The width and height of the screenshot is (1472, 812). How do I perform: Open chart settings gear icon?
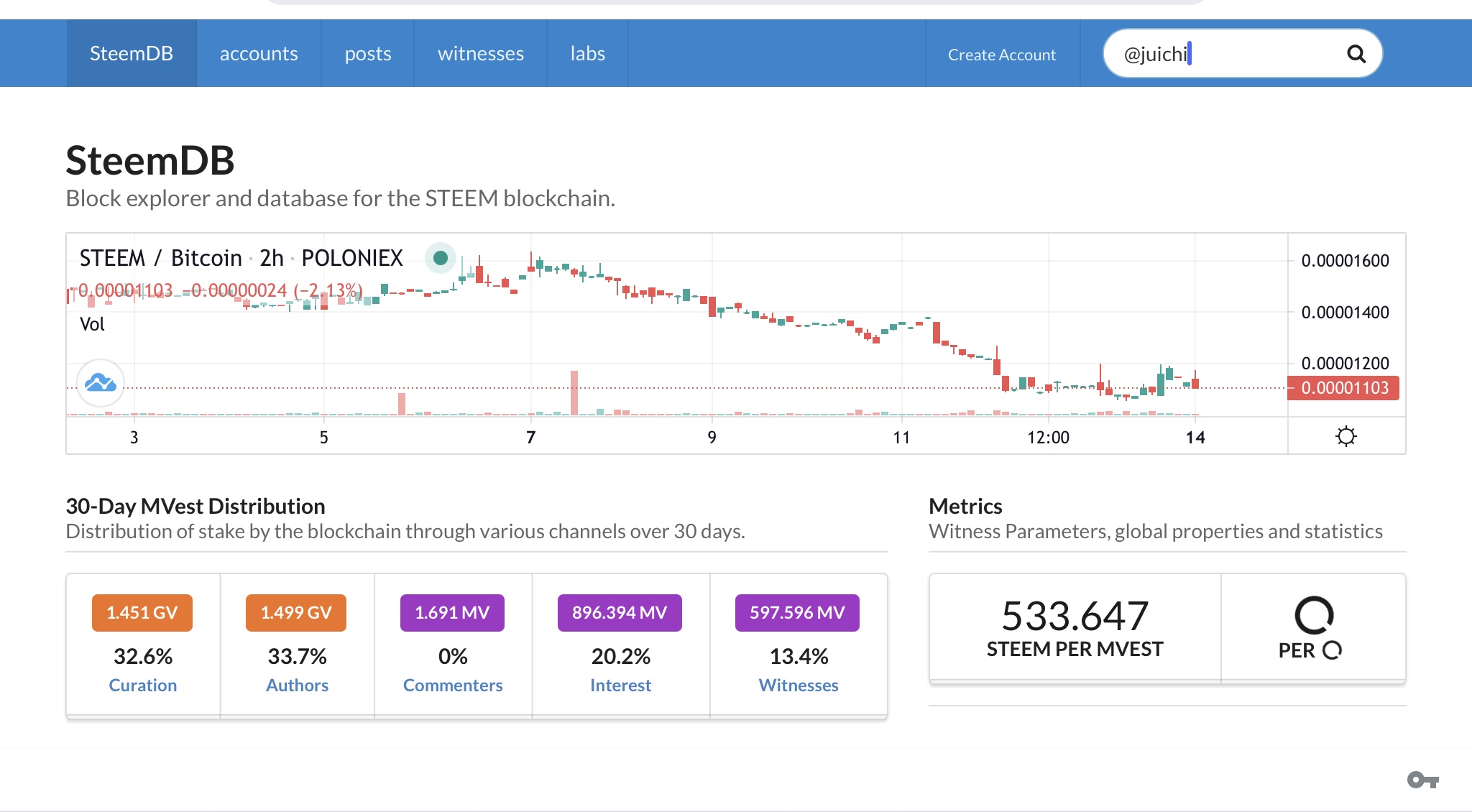click(x=1345, y=436)
